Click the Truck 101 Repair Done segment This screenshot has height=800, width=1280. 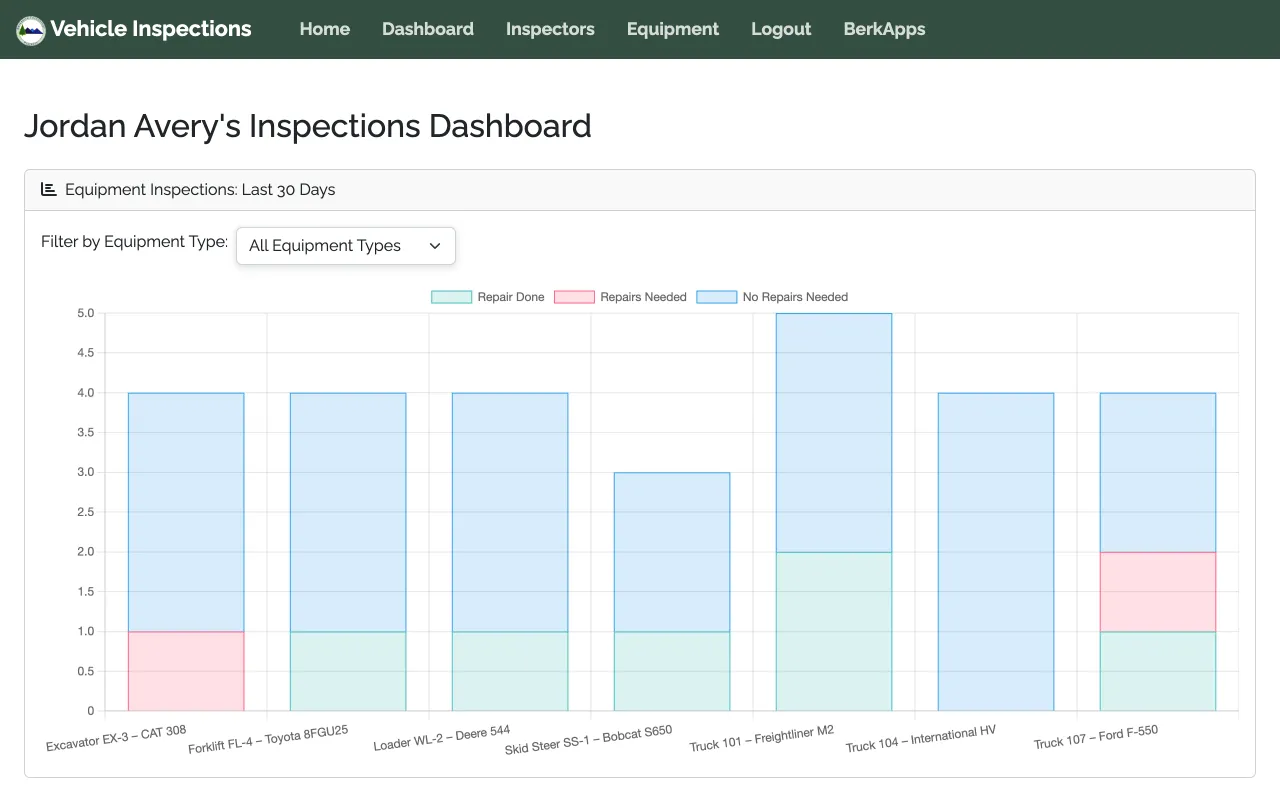coord(834,631)
